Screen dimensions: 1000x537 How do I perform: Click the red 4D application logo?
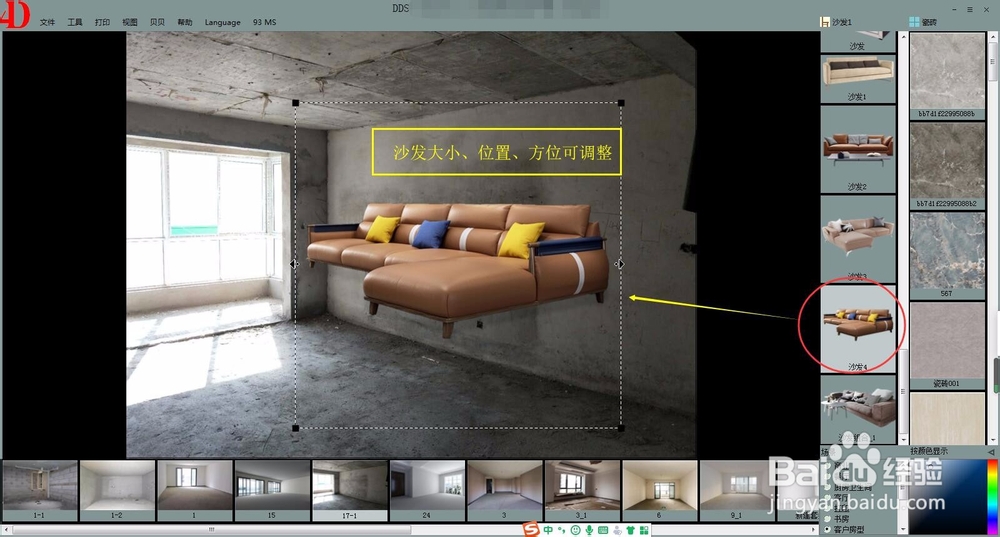(x=15, y=14)
